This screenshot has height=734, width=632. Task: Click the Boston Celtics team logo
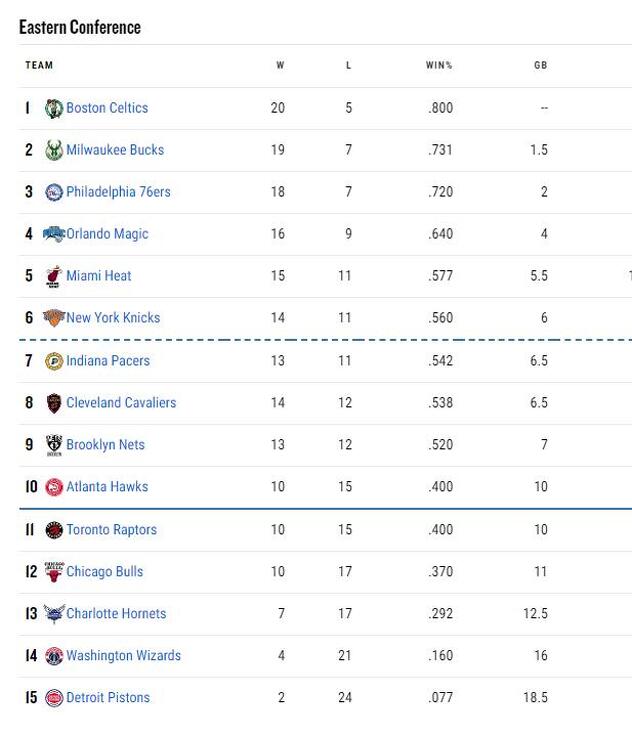tap(54, 108)
